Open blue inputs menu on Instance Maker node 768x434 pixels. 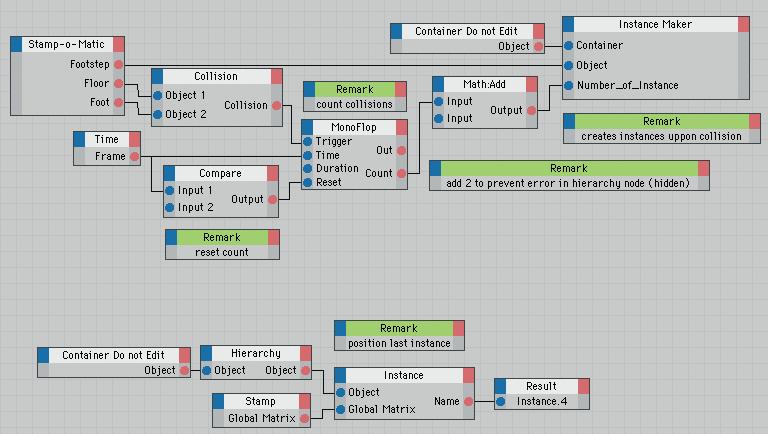point(568,24)
